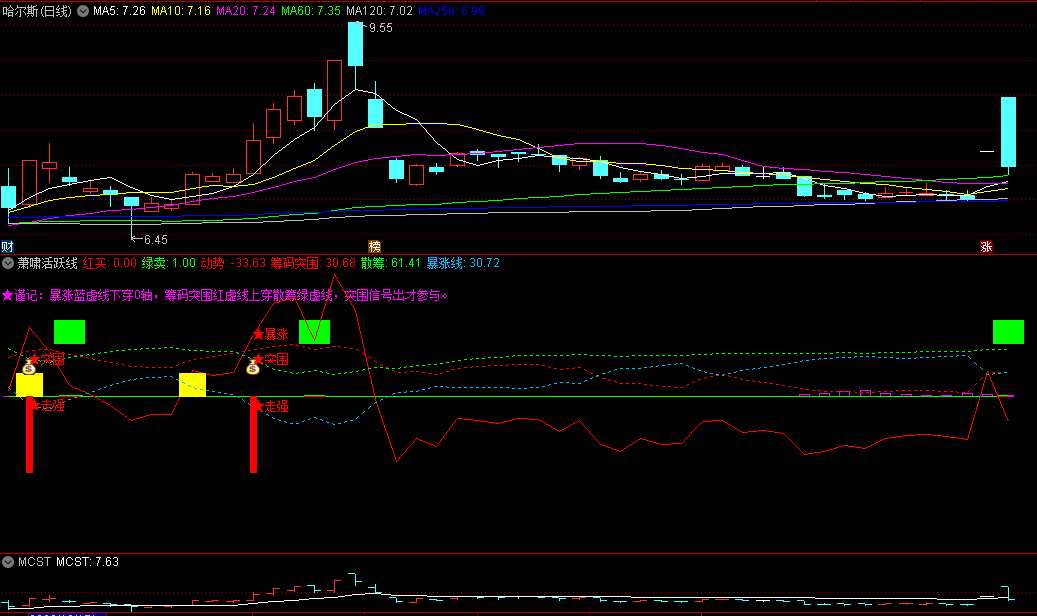The width and height of the screenshot is (1037, 616).
Task: Click the 萧啸活跃线 indicator name
Action: pos(48,263)
